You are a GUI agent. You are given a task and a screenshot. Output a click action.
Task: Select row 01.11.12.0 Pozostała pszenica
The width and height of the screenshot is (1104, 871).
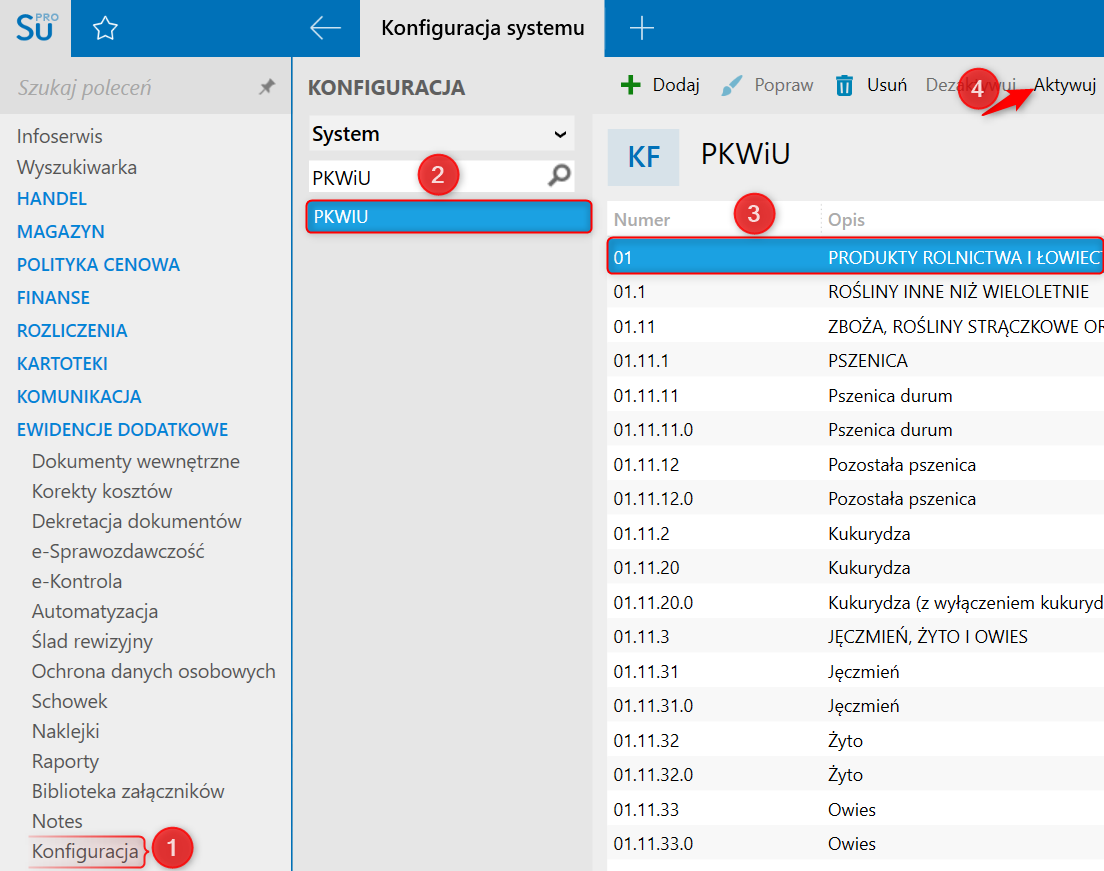click(855, 499)
